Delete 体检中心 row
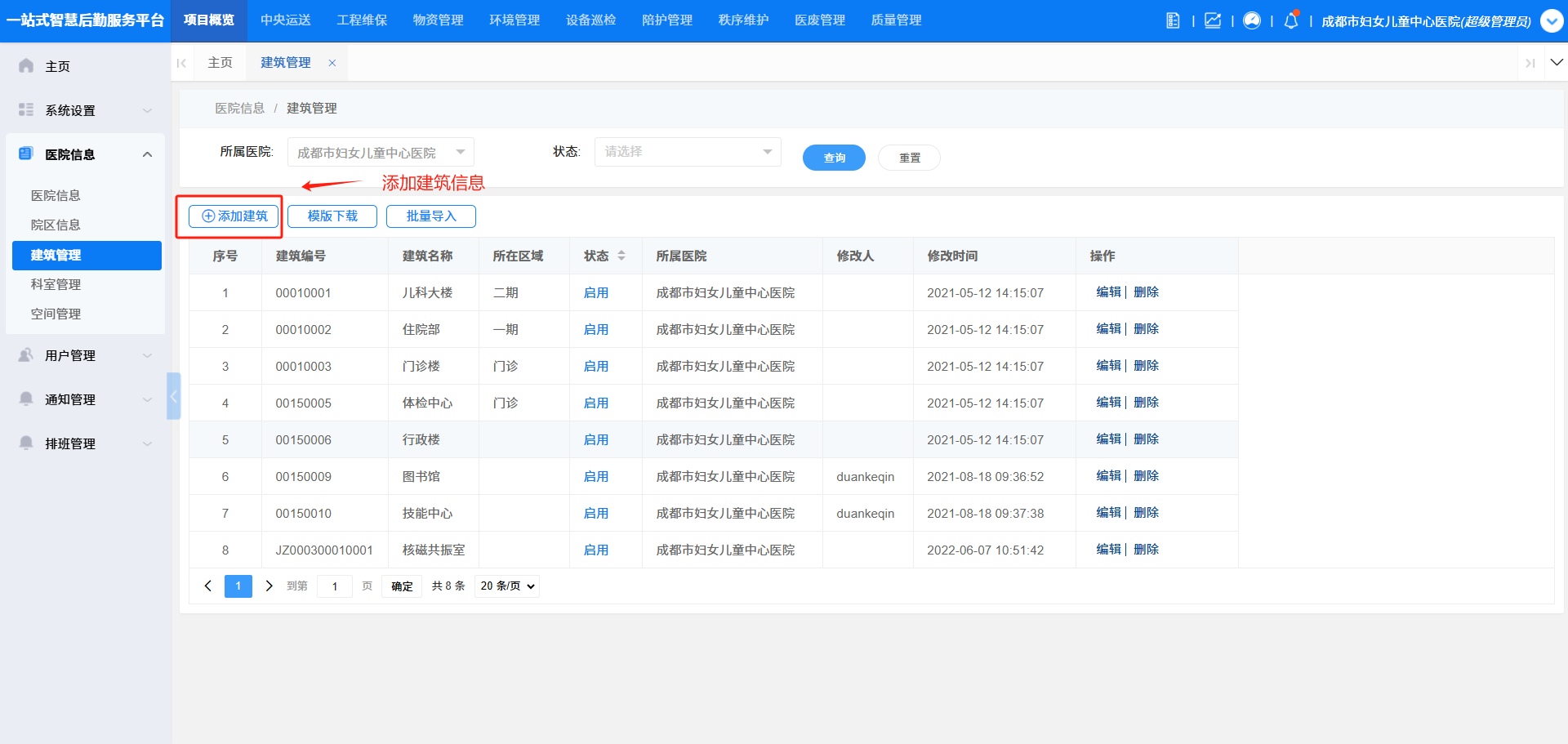The width and height of the screenshot is (1568, 744). (x=1147, y=403)
